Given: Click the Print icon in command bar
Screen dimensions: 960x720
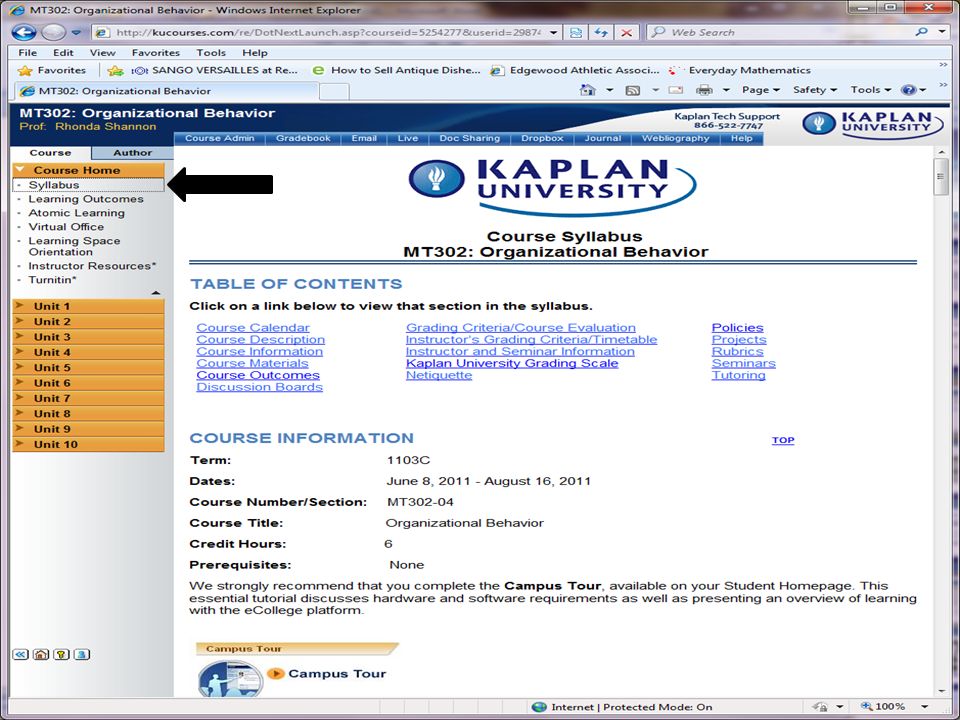Looking at the screenshot, I should (704, 90).
